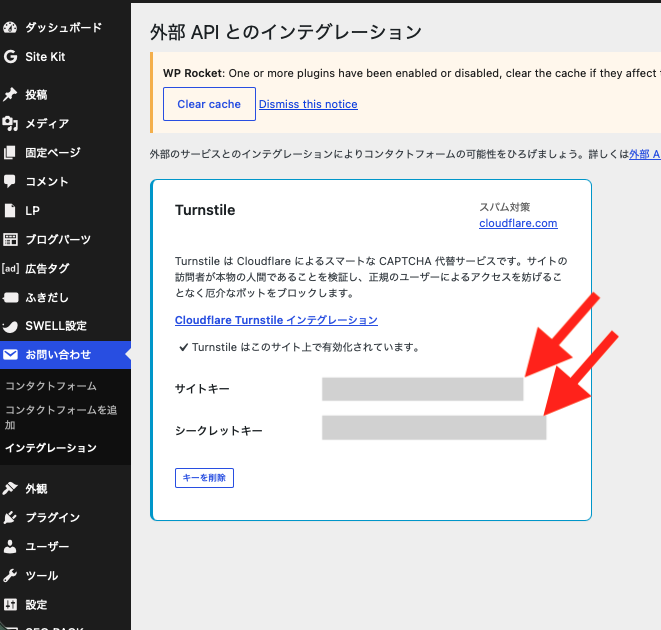The height and width of the screenshot is (630, 661).
Task: Click the サイトキー label
Action: (x=202, y=389)
